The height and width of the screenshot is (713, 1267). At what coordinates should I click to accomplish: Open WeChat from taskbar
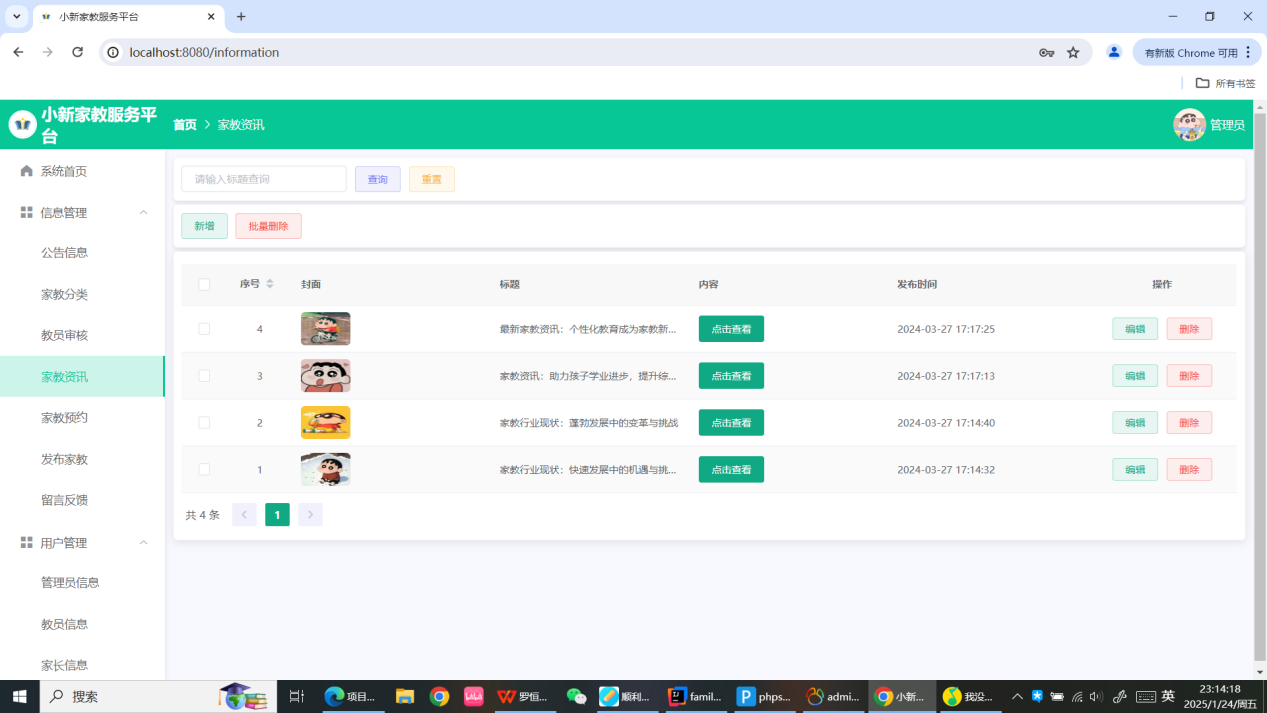pos(576,696)
